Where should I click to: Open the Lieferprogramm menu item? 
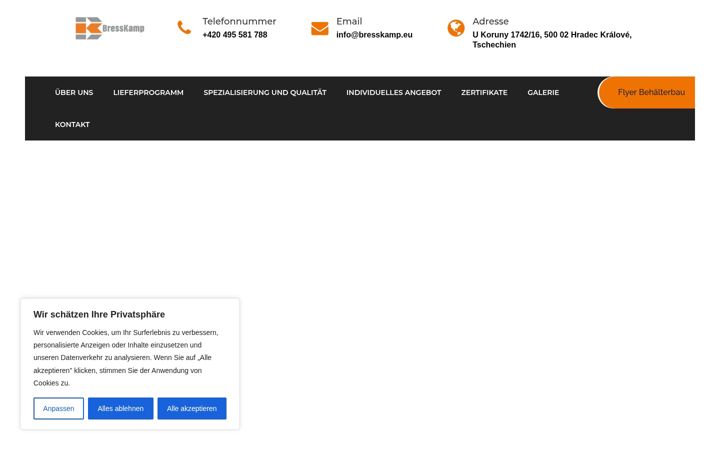(148, 92)
